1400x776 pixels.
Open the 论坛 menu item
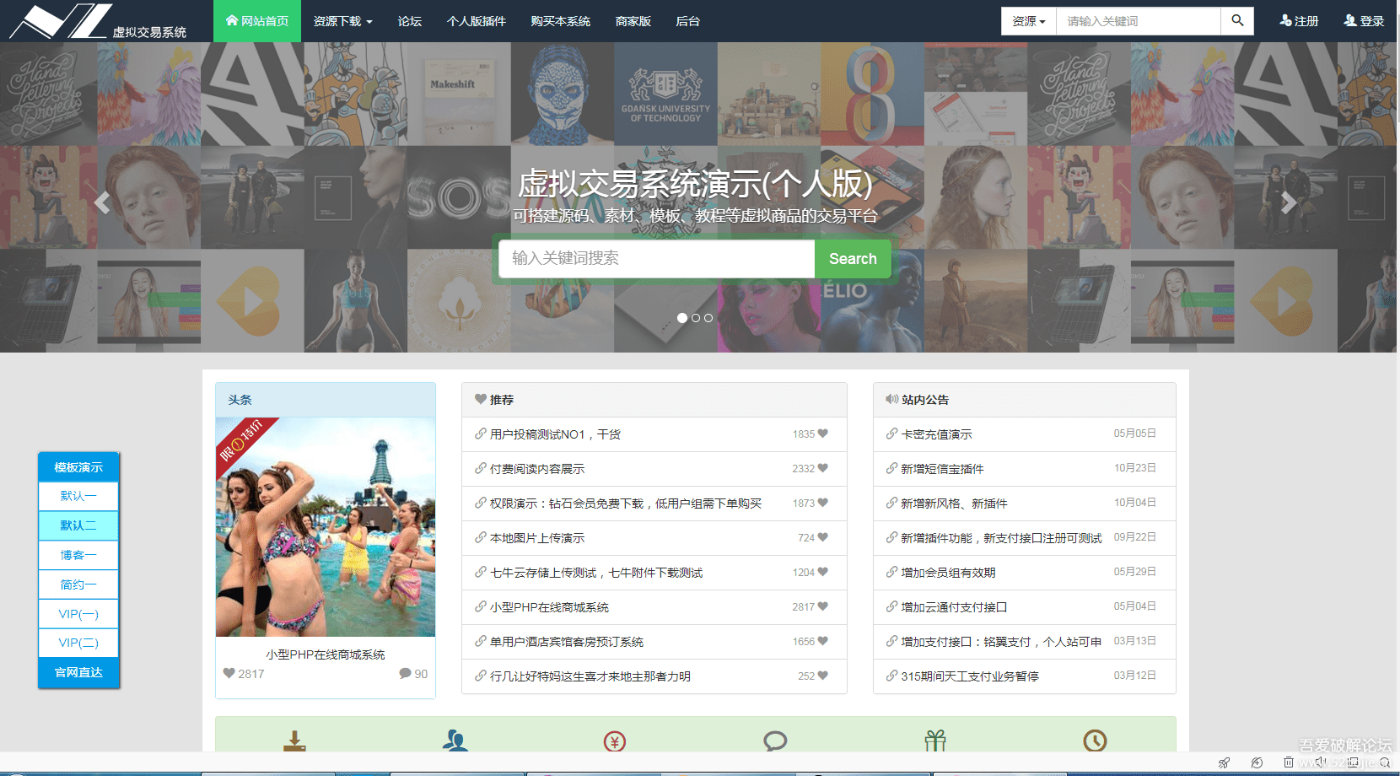(x=409, y=21)
